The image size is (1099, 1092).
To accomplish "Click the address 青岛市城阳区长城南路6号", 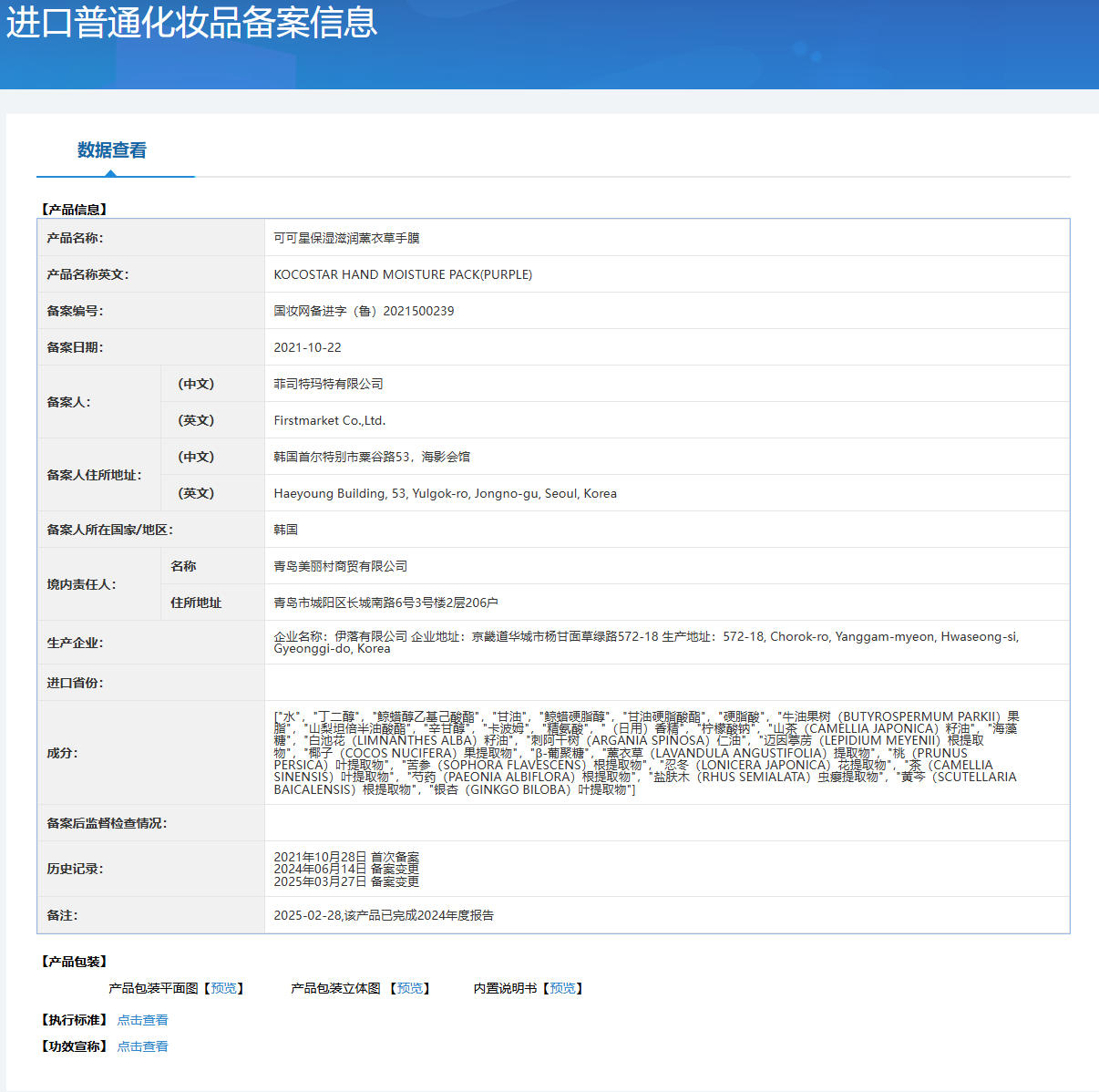I will click(385, 603).
